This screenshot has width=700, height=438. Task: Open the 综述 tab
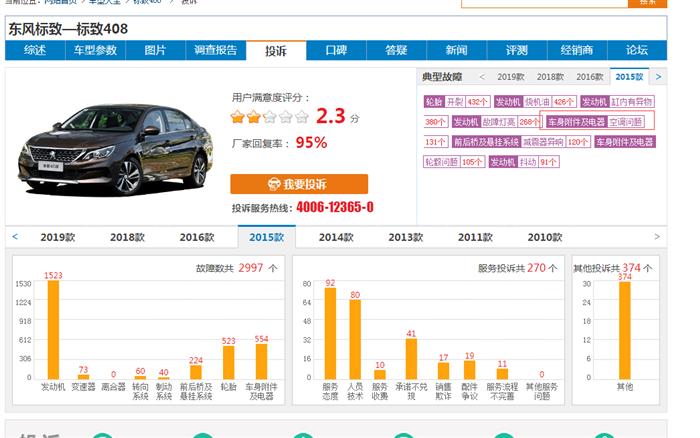pos(35,50)
